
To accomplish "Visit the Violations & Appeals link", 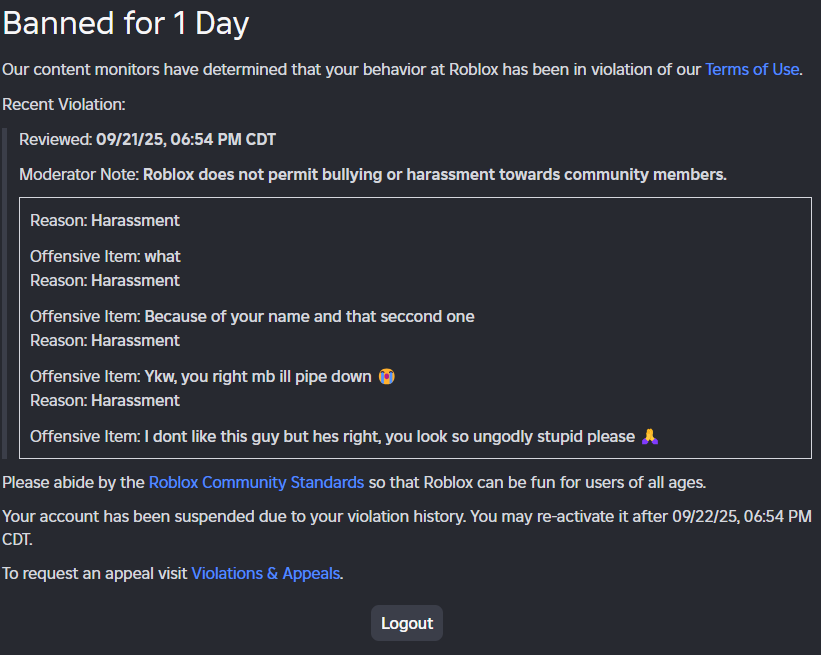I will click(x=266, y=573).
